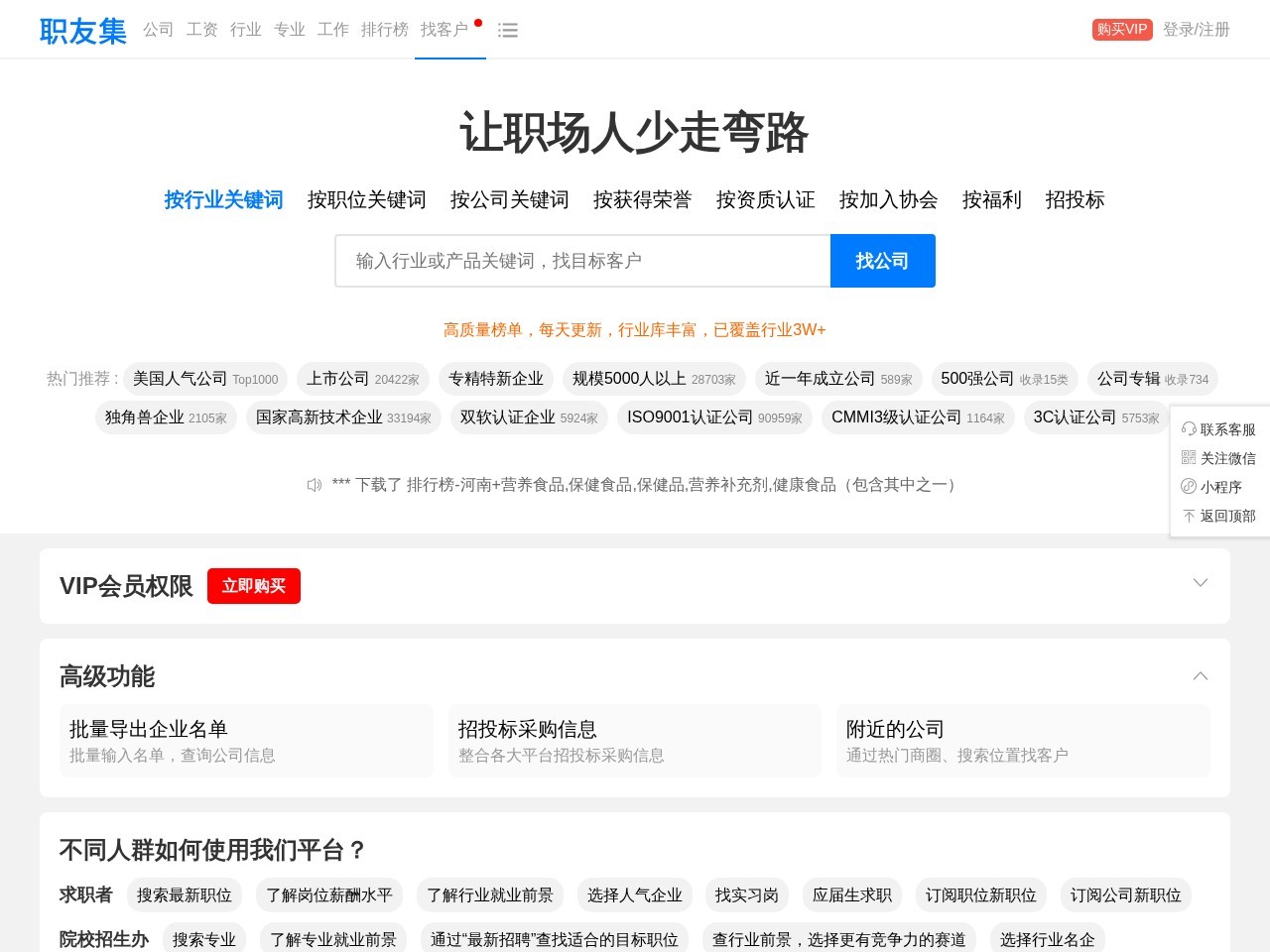The image size is (1270, 952).
Task: Collapse the 高级功能 section chevron
Action: tap(1201, 676)
